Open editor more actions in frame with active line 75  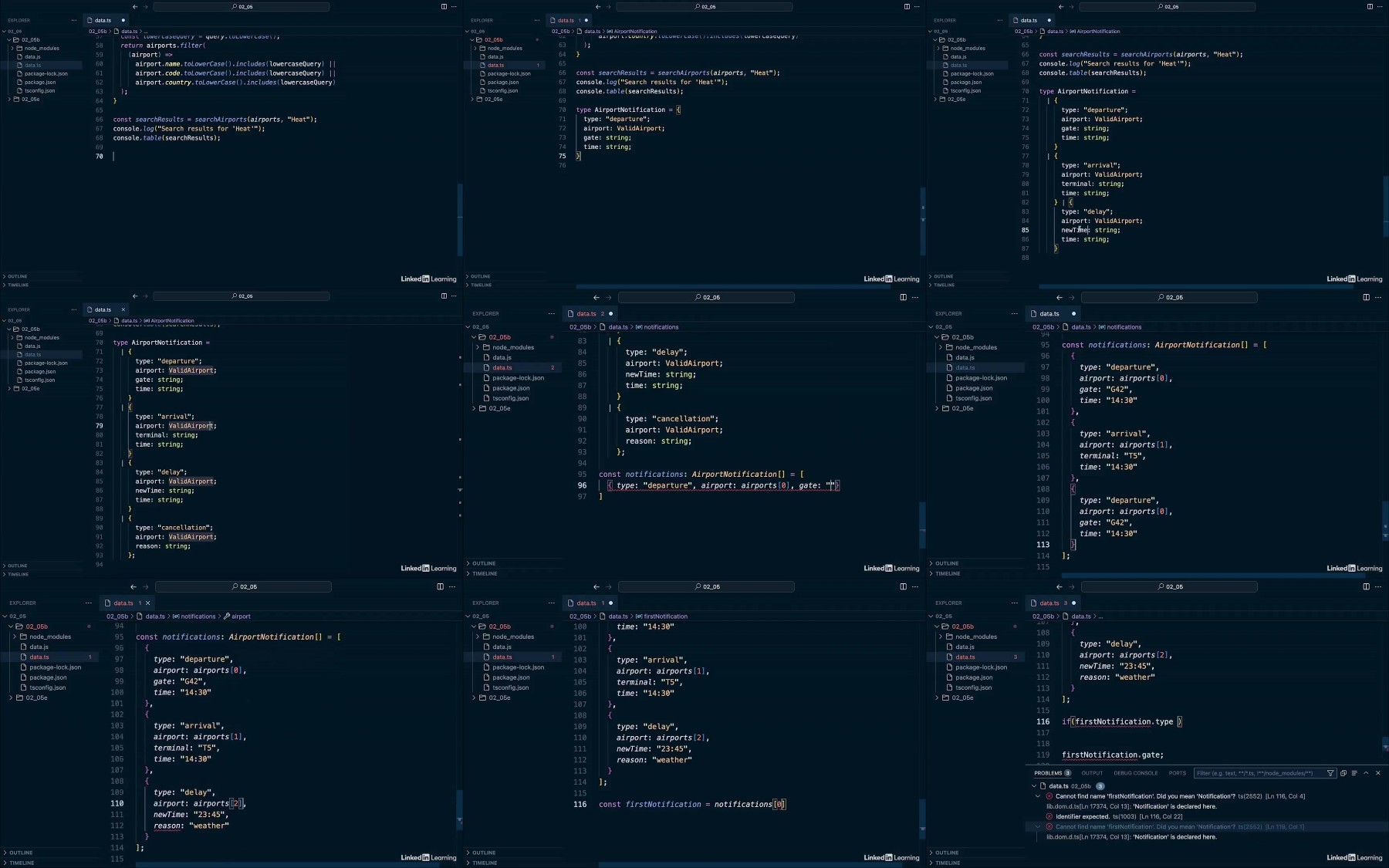917,6
